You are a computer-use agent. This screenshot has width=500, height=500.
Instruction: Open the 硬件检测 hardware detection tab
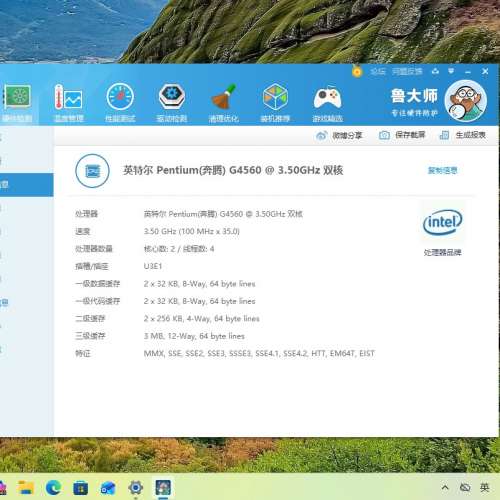click(17, 103)
